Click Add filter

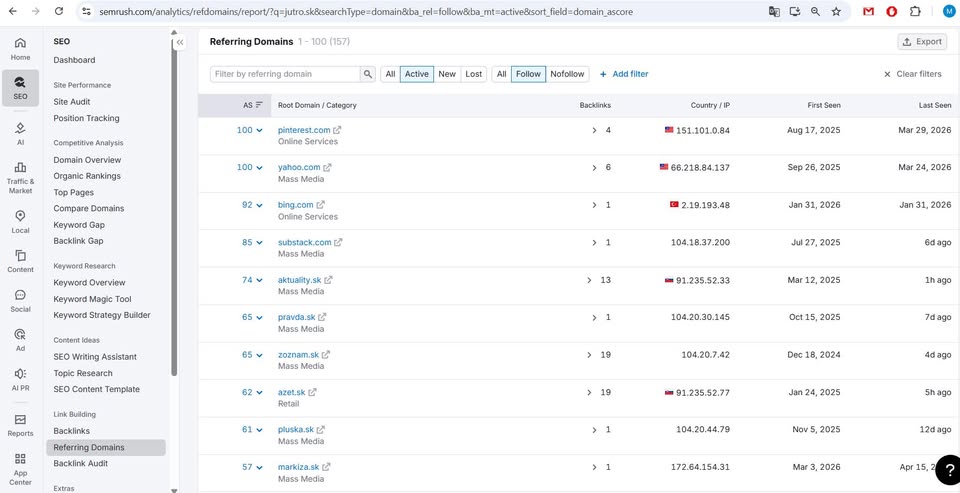[x=624, y=74]
